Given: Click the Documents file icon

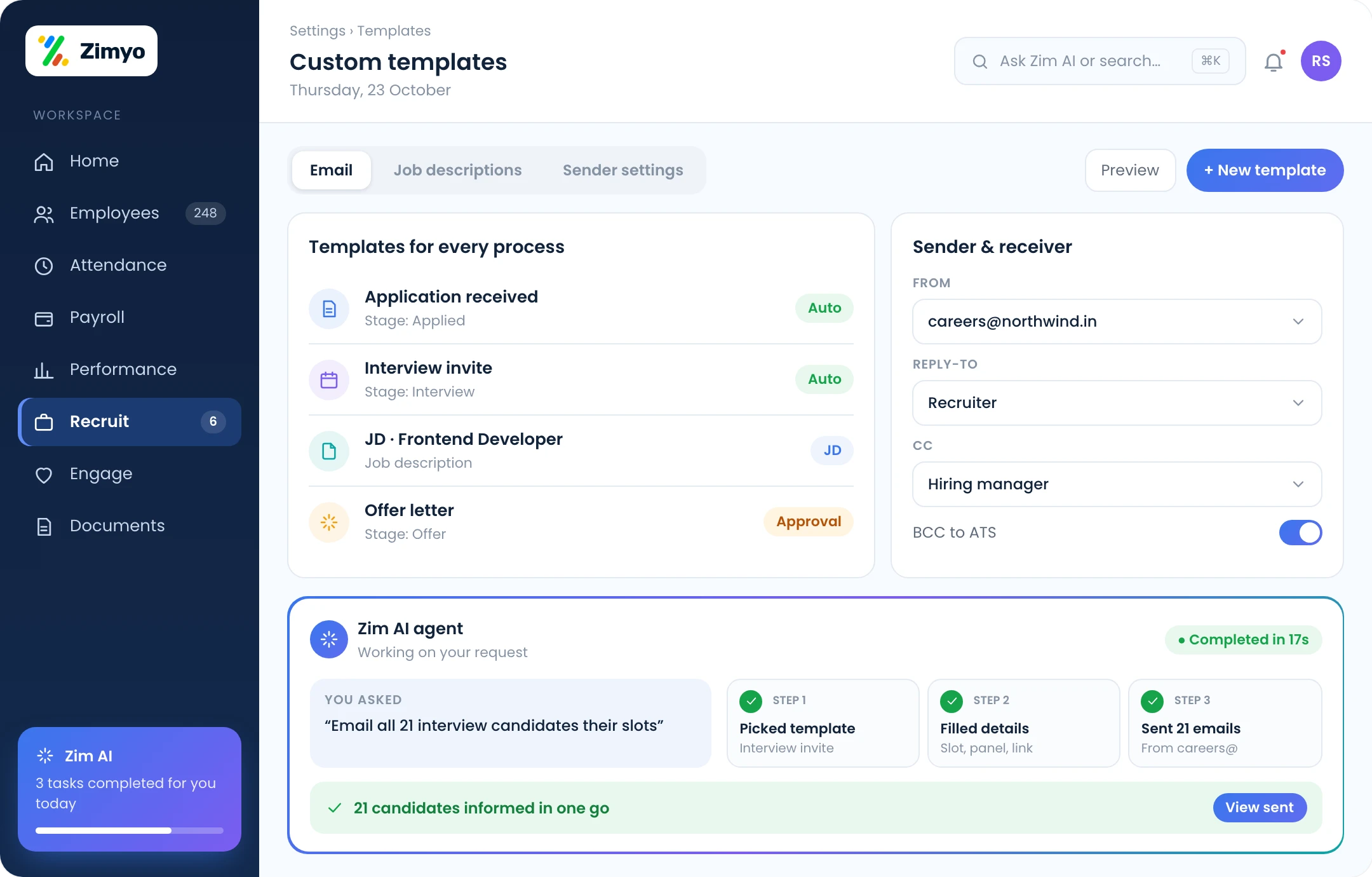Looking at the screenshot, I should 44,526.
